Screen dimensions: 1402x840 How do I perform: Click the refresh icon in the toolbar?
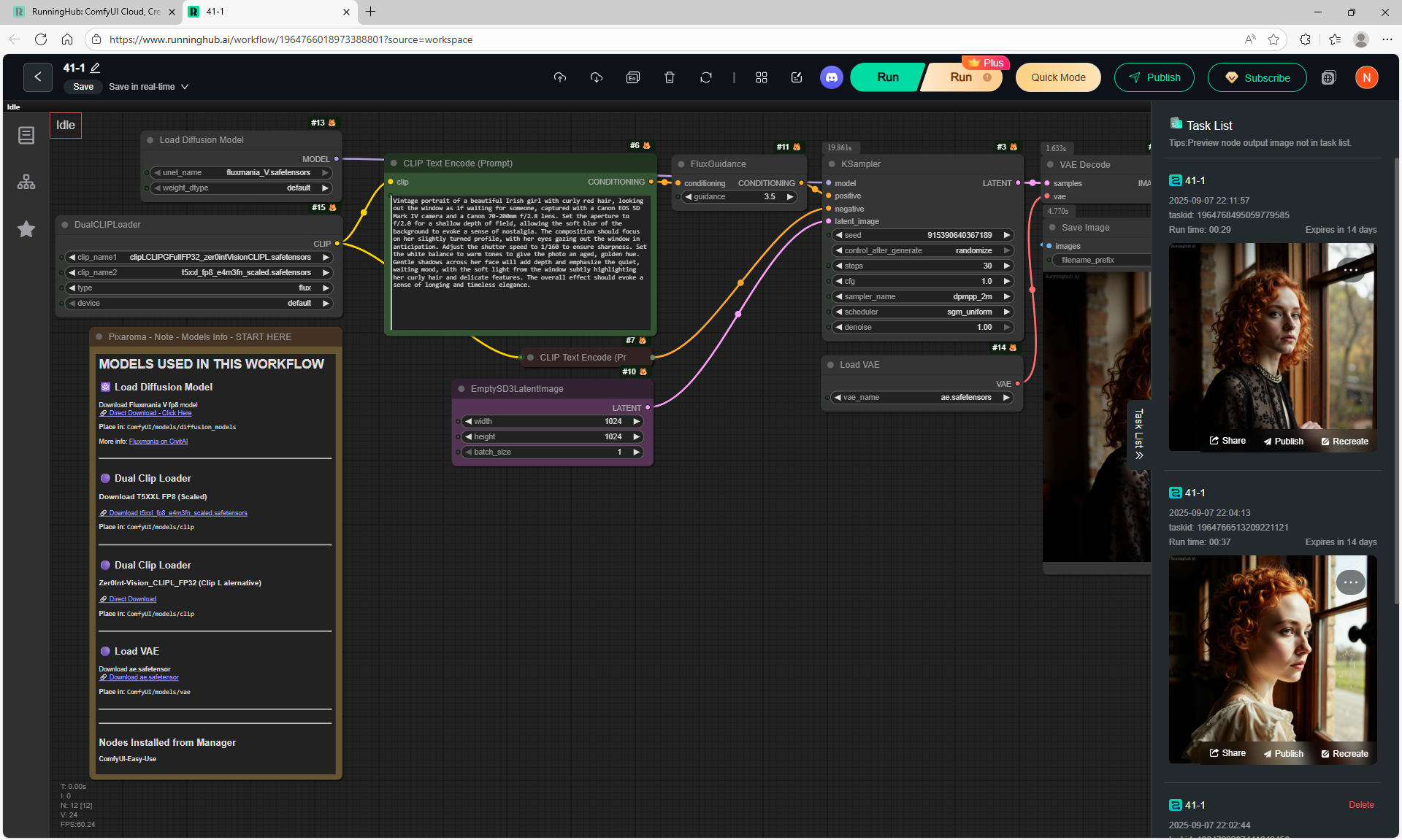tap(705, 77)
